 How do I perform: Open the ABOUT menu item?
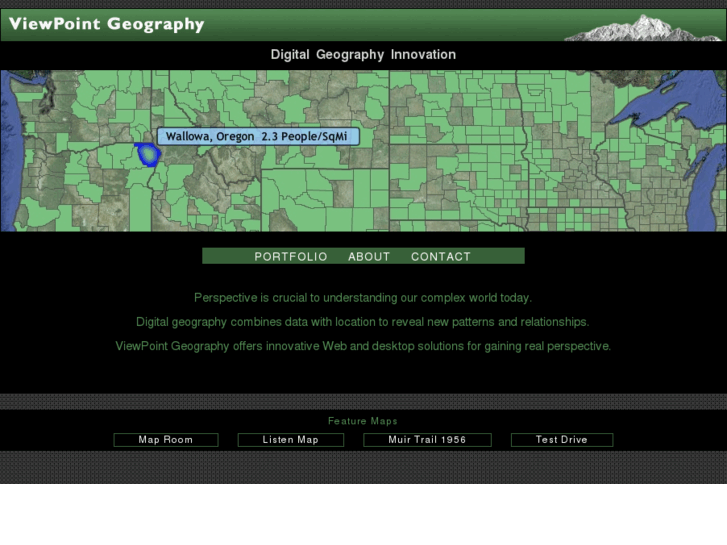(x=369, y=256)
